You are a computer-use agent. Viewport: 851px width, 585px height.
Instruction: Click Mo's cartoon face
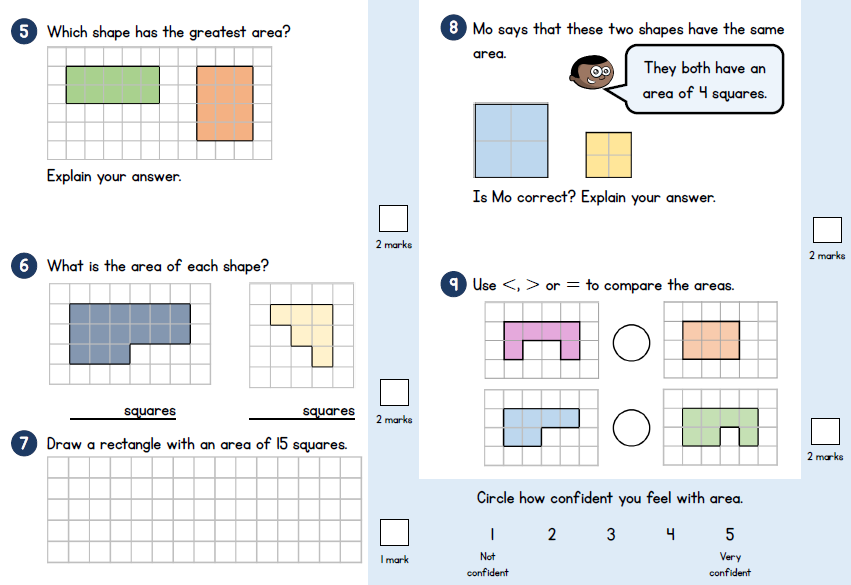(x=585, y=73)
